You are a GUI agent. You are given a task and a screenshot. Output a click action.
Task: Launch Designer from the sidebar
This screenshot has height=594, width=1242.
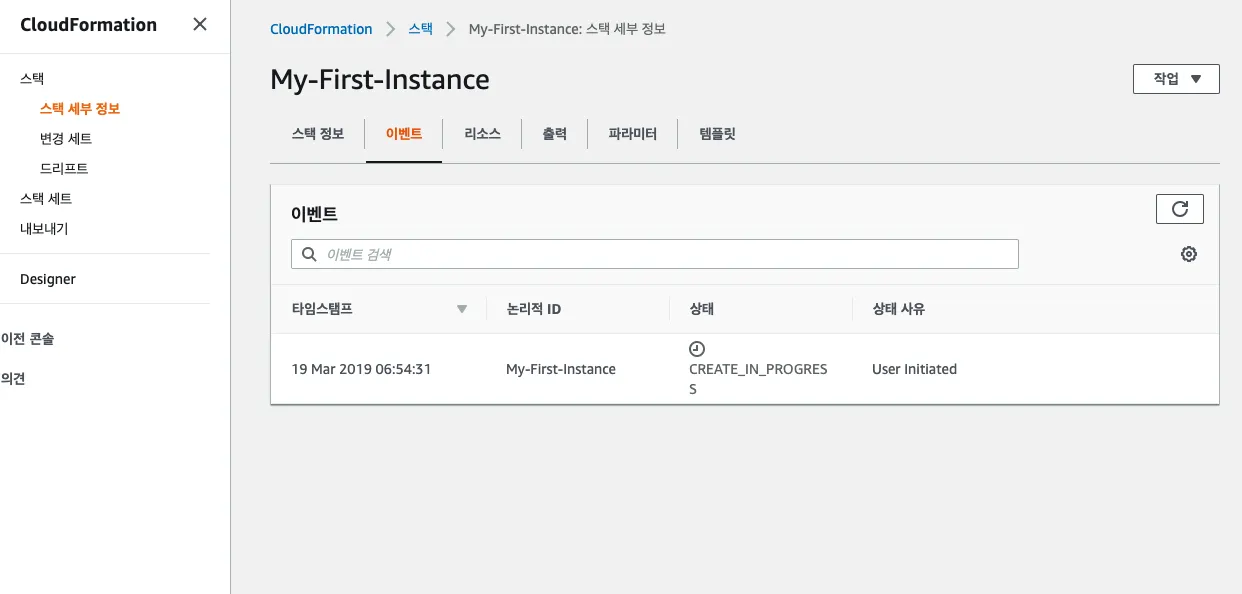[48, 279]
